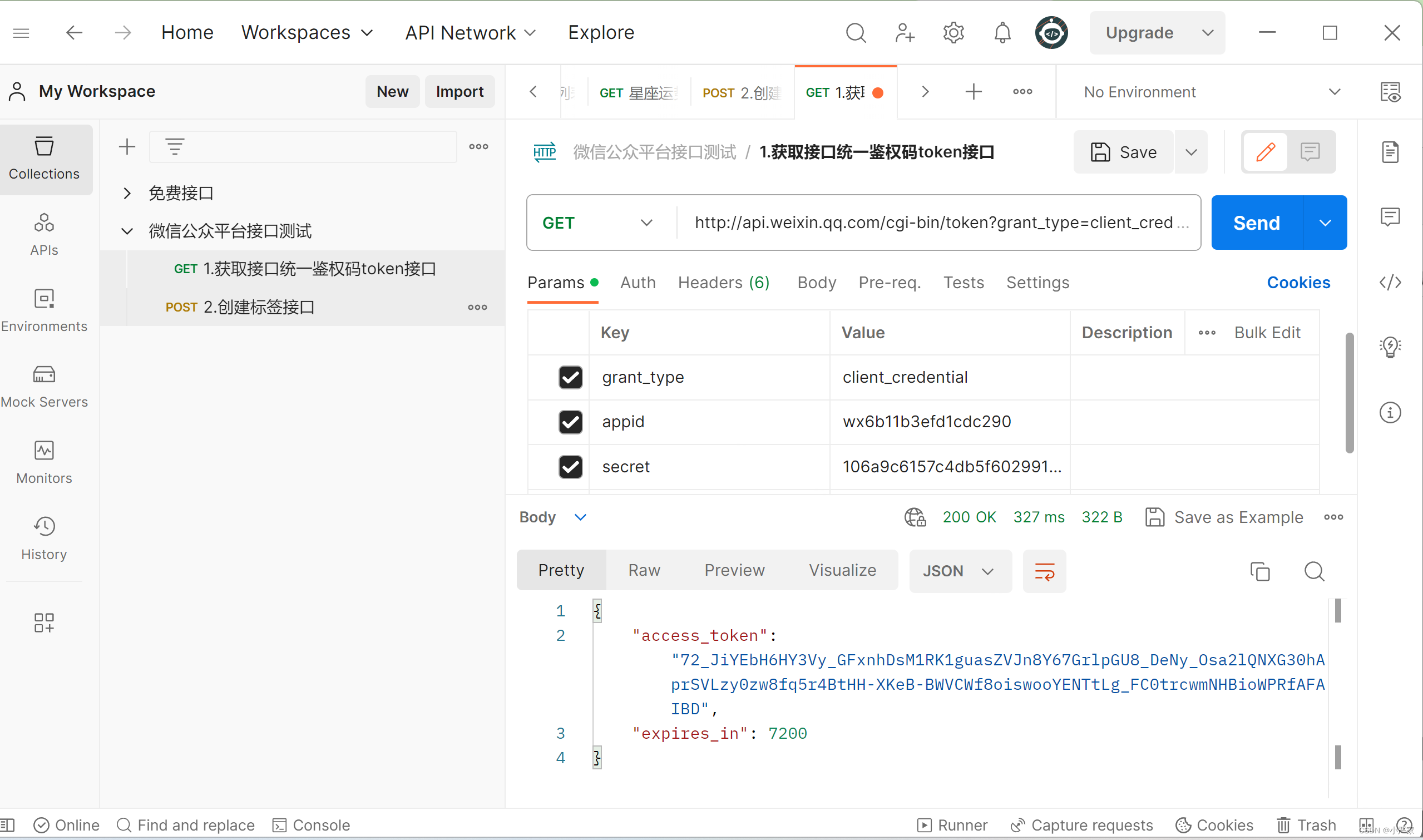Switch to the request Body tab

tap(816, 283)
